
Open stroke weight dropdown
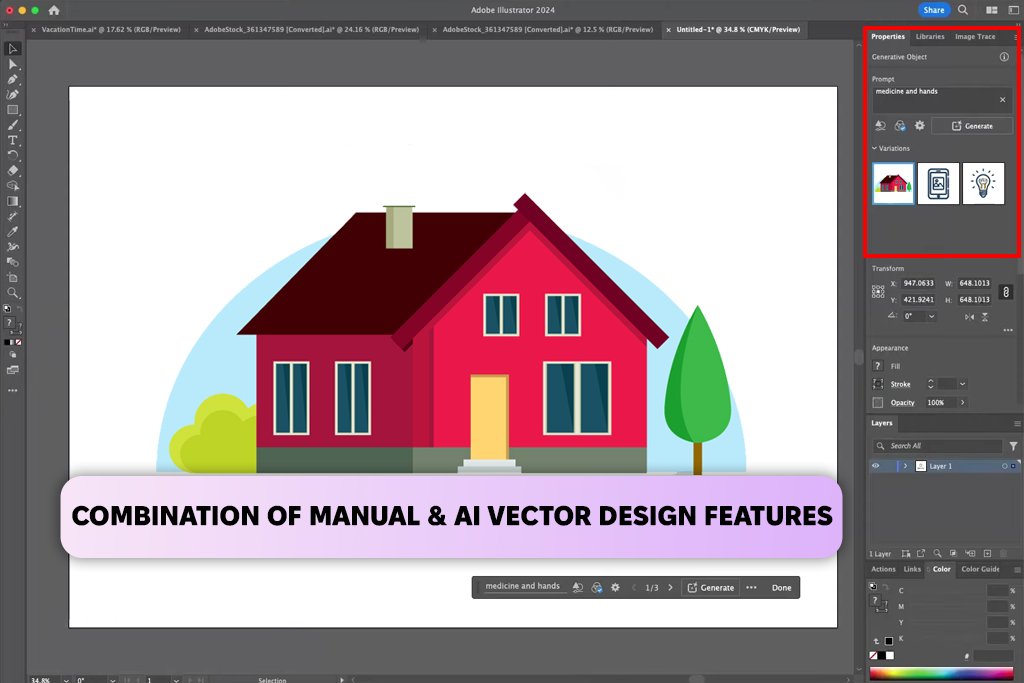click(x=963, y=384)
